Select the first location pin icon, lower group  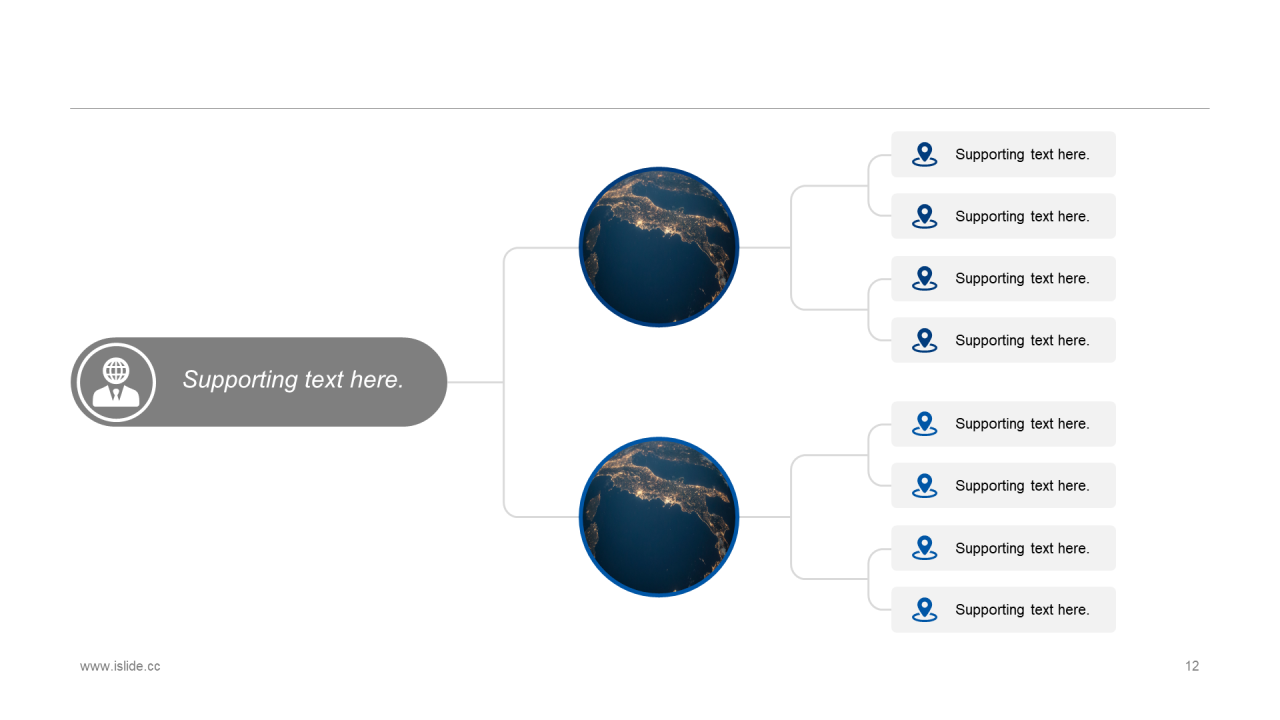tap(925, 424)
